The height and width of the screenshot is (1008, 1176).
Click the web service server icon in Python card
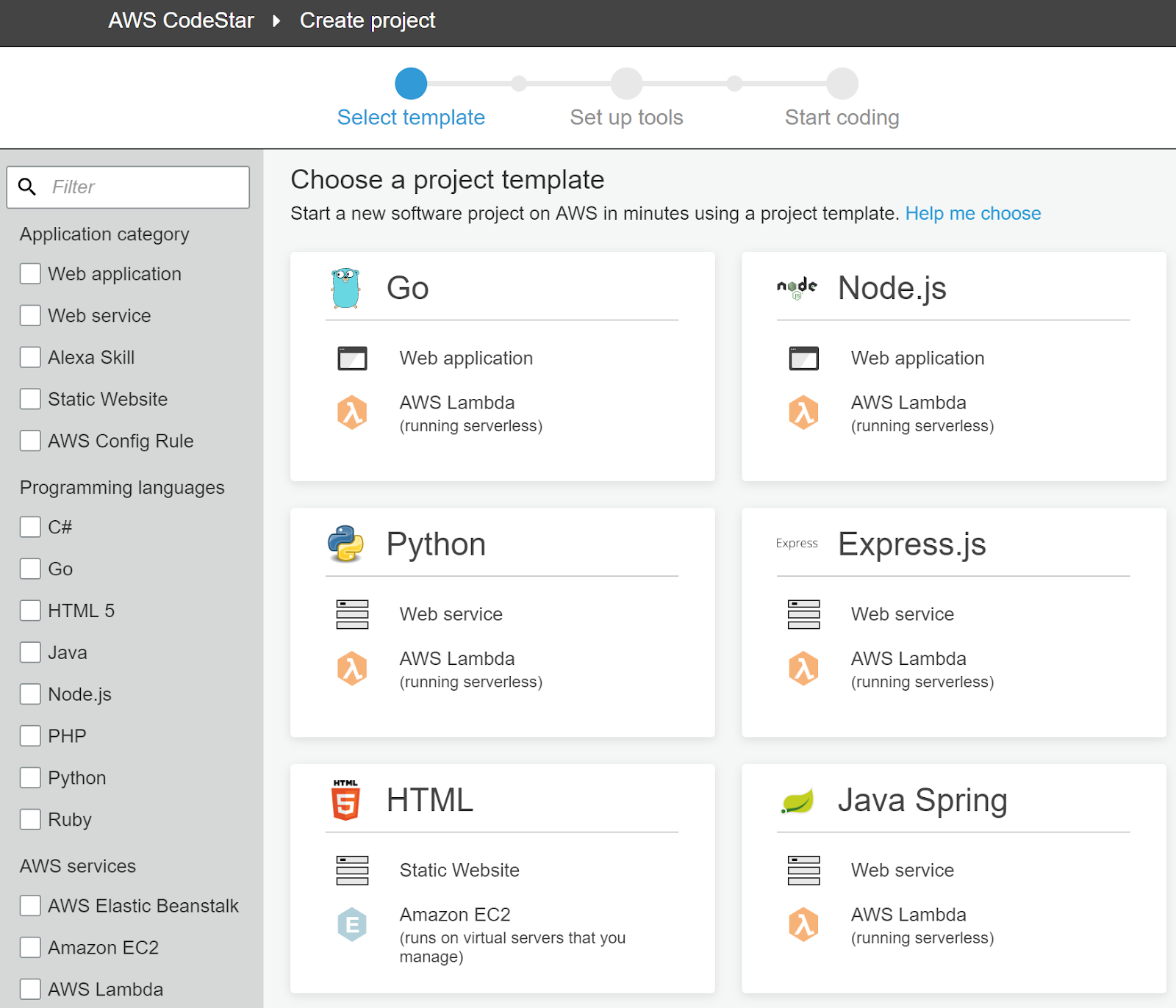pyautogui.click(x=352, y=614)
